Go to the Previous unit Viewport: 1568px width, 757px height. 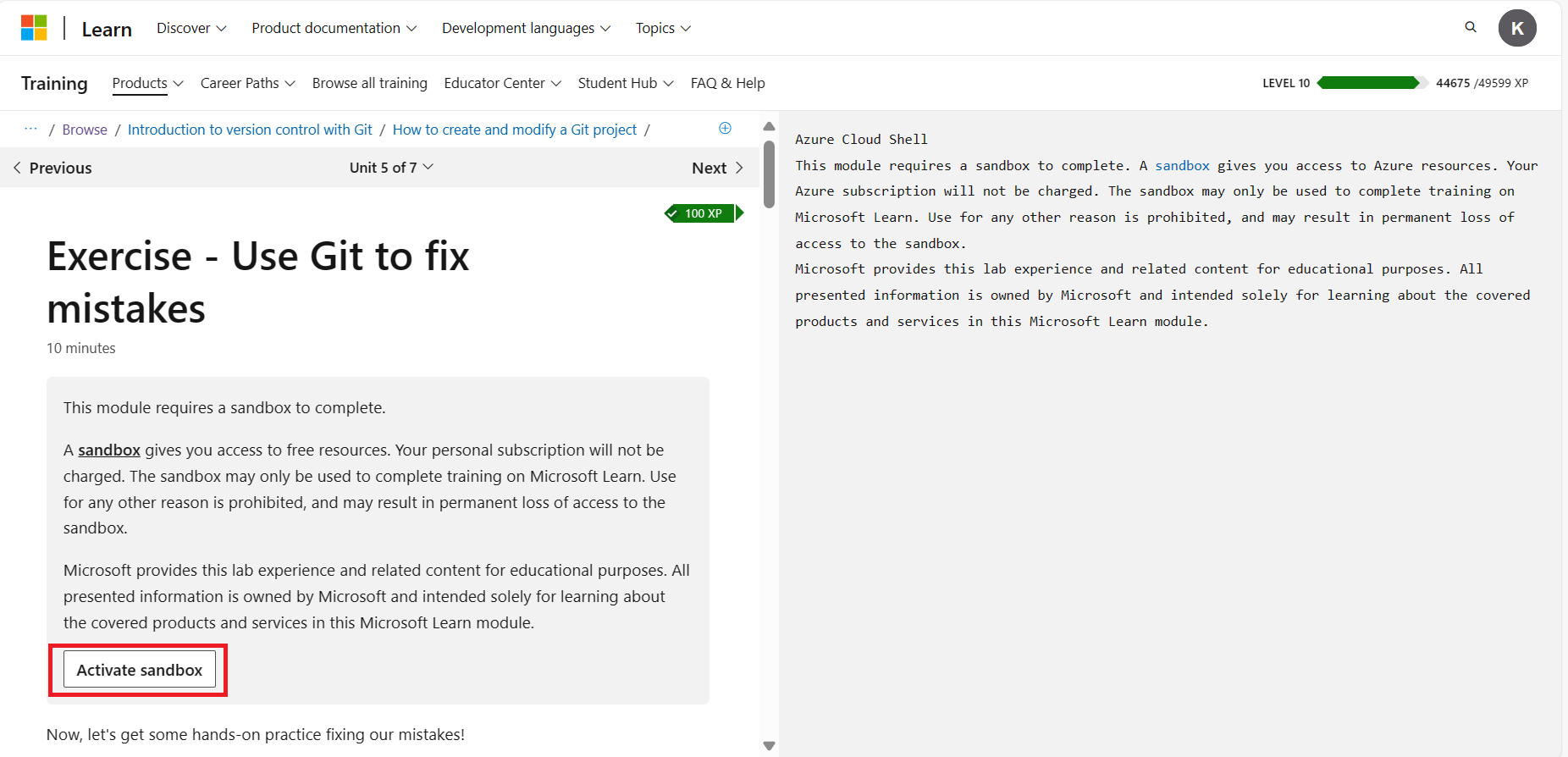click(52, 168)
